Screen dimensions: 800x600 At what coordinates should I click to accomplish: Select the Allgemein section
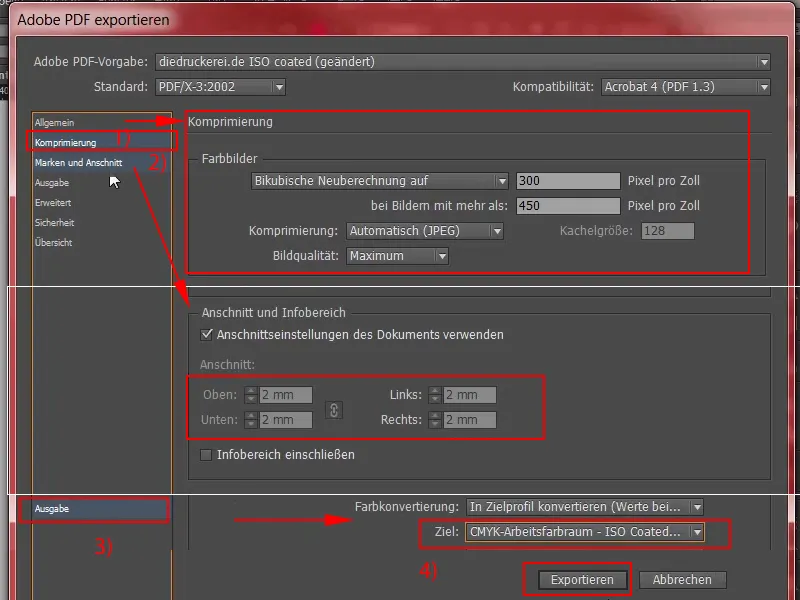coord(55,122)
